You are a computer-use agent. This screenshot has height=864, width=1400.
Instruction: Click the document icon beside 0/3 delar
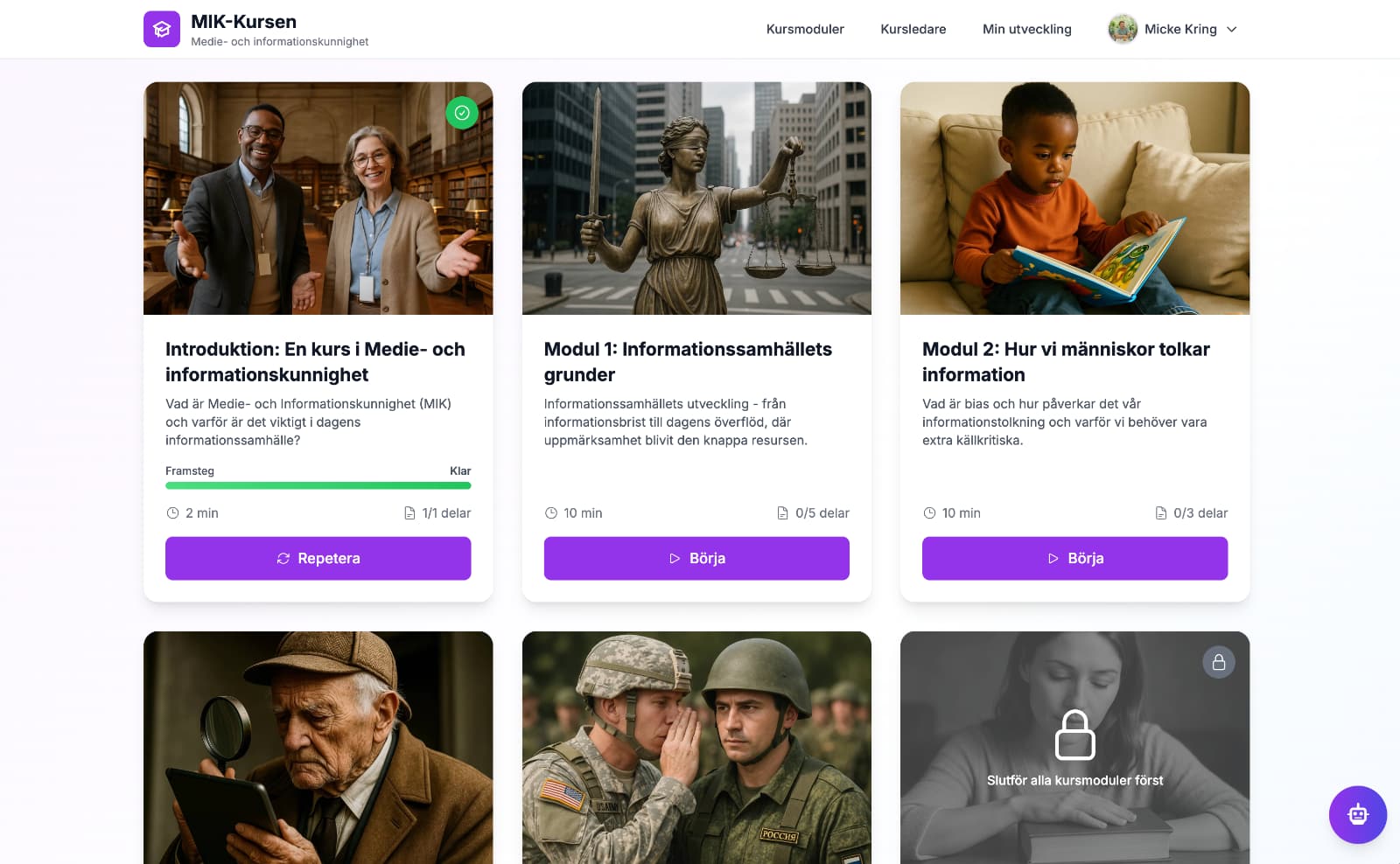tap(1161, 513)
